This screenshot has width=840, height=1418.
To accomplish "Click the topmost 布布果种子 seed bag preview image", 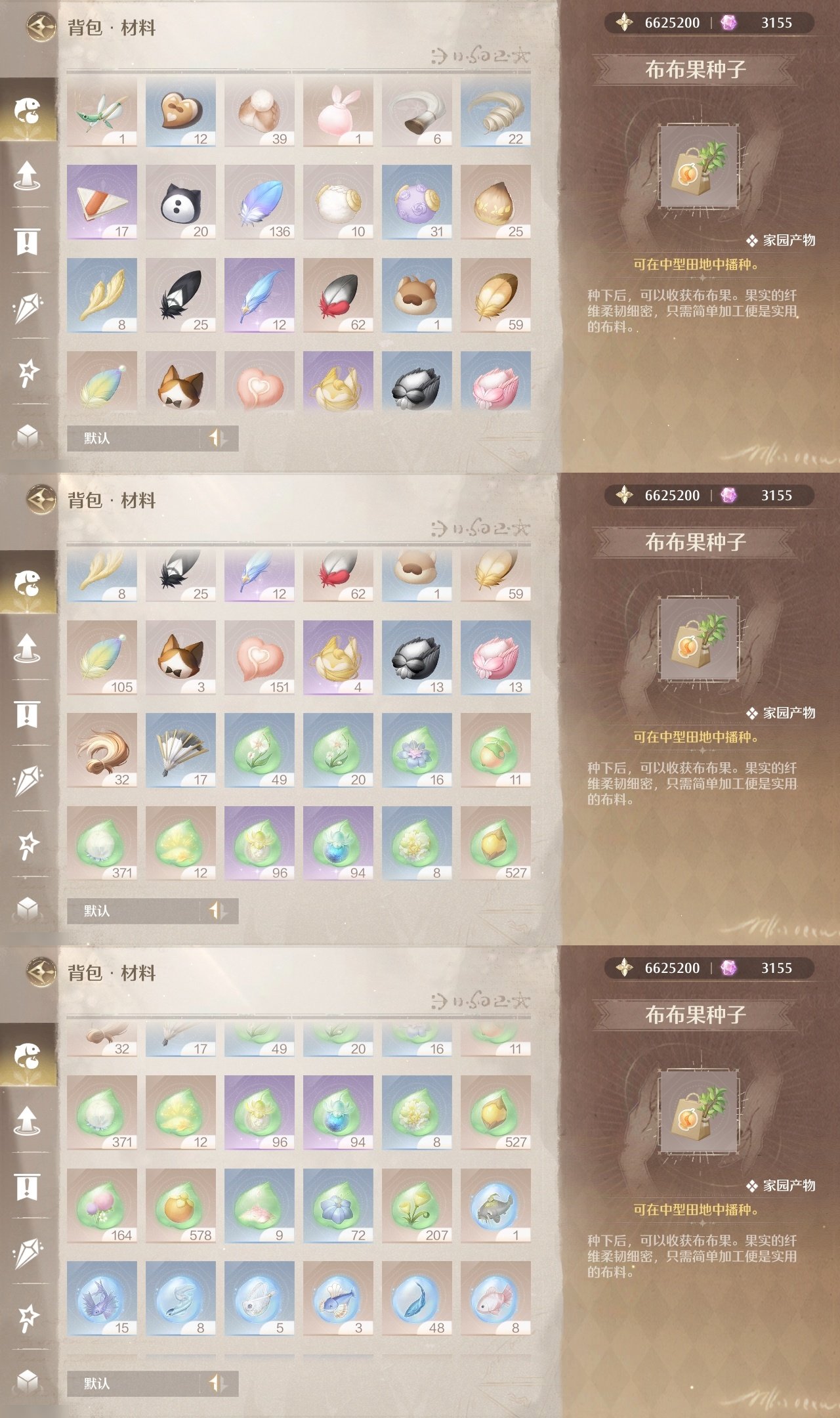I will pyautogui.click(x=699, y=167).
